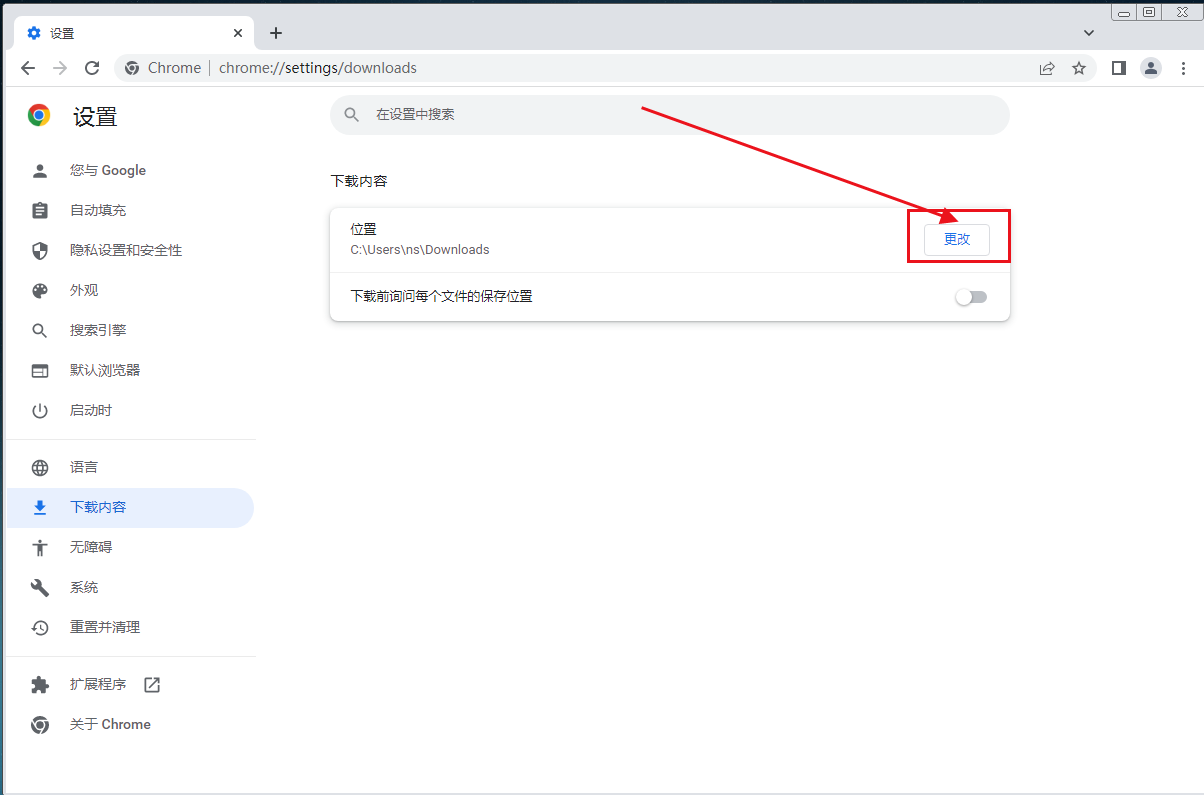This screenshot has width=1204, height=795.
Task: Click the puzzle piece icon beside 扩展程序
Action: pos(40,684)
